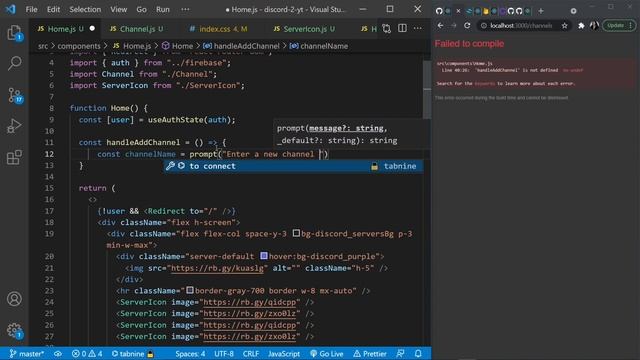
Task: Switch to the Channel.js editor tab
Action: click(x=137, y=29)
